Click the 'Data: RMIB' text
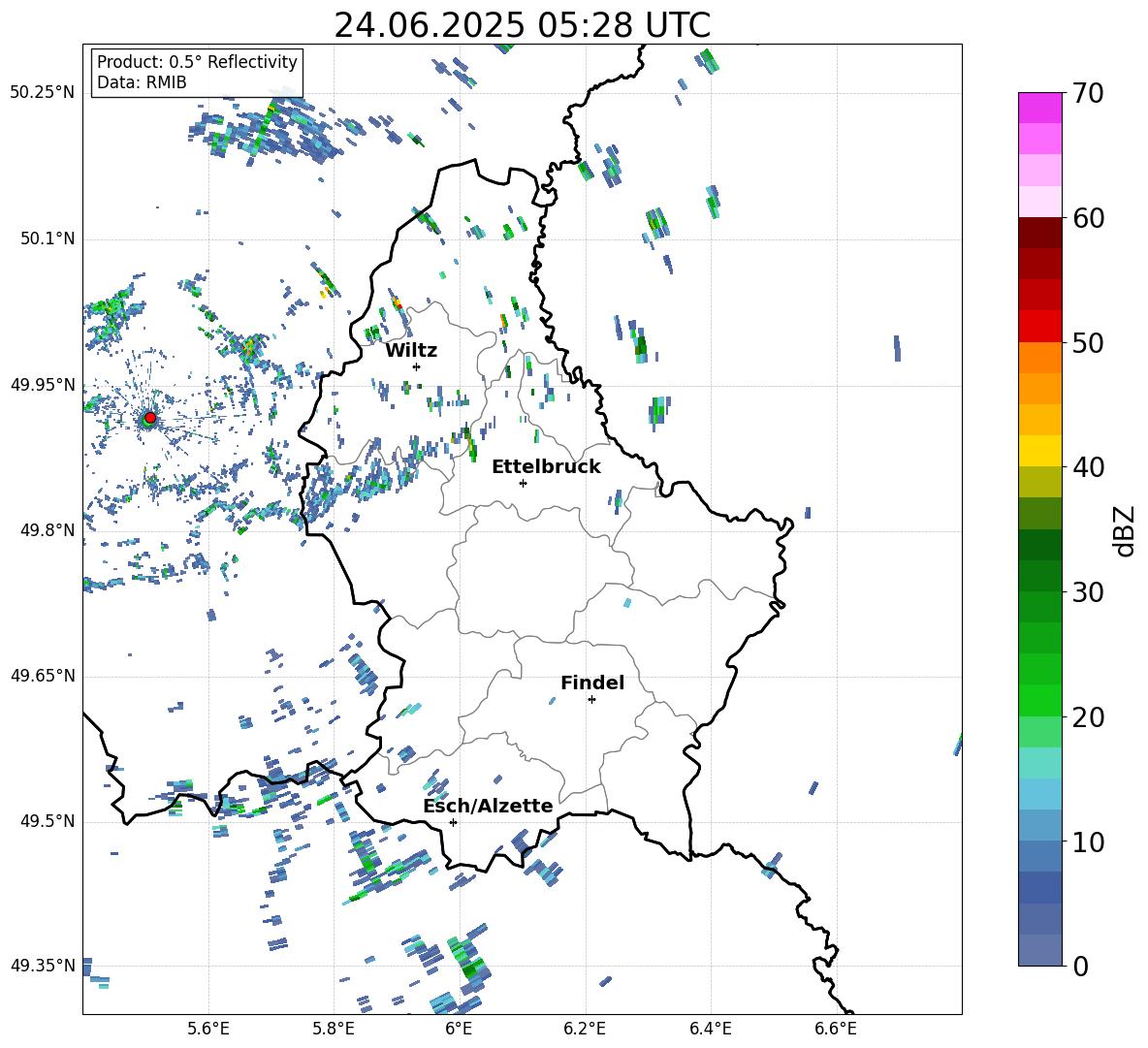The image size is (1148, 1048). coord(142,82)
